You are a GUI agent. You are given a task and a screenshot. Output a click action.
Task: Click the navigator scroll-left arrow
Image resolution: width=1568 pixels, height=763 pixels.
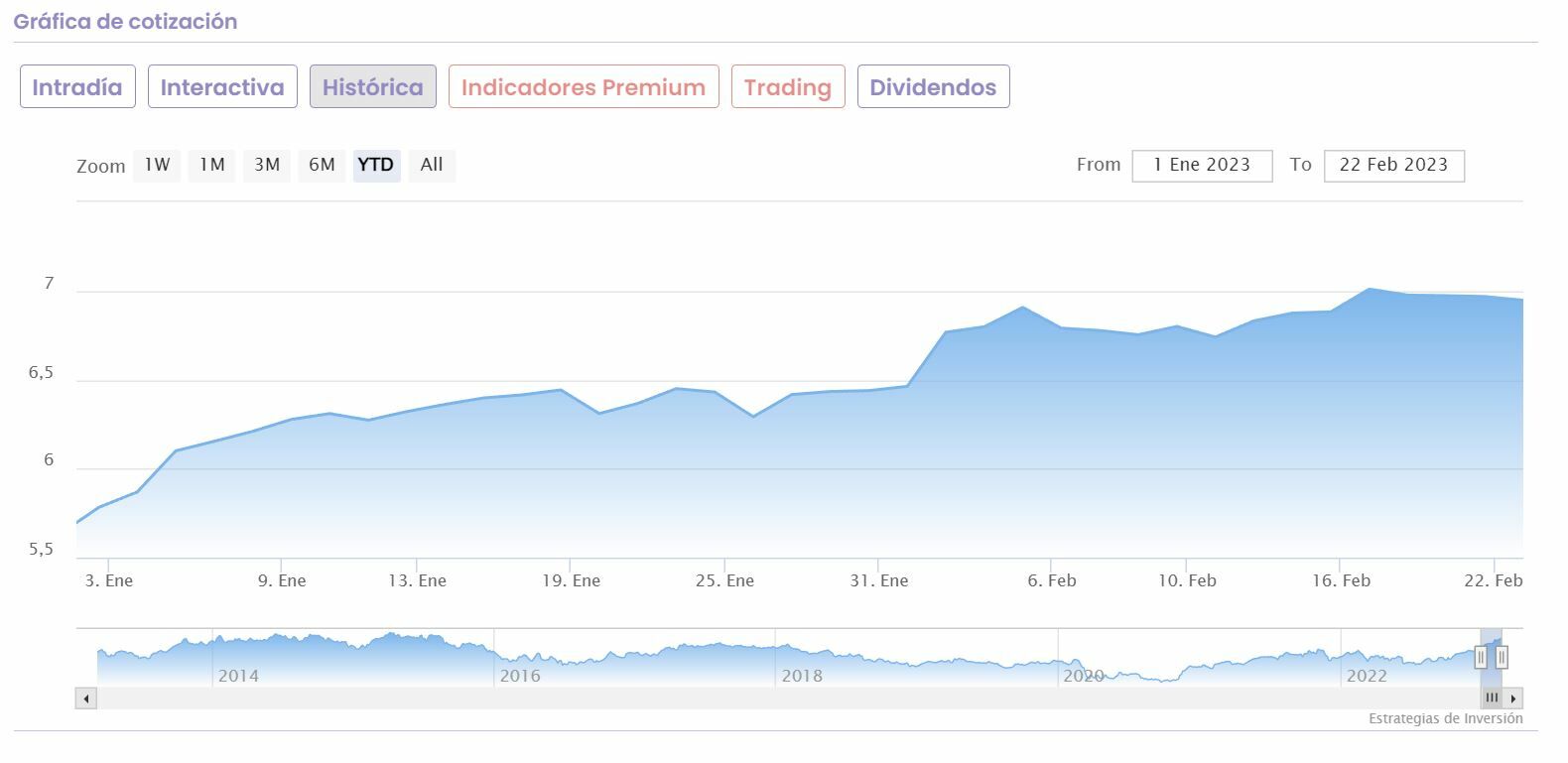86,699
